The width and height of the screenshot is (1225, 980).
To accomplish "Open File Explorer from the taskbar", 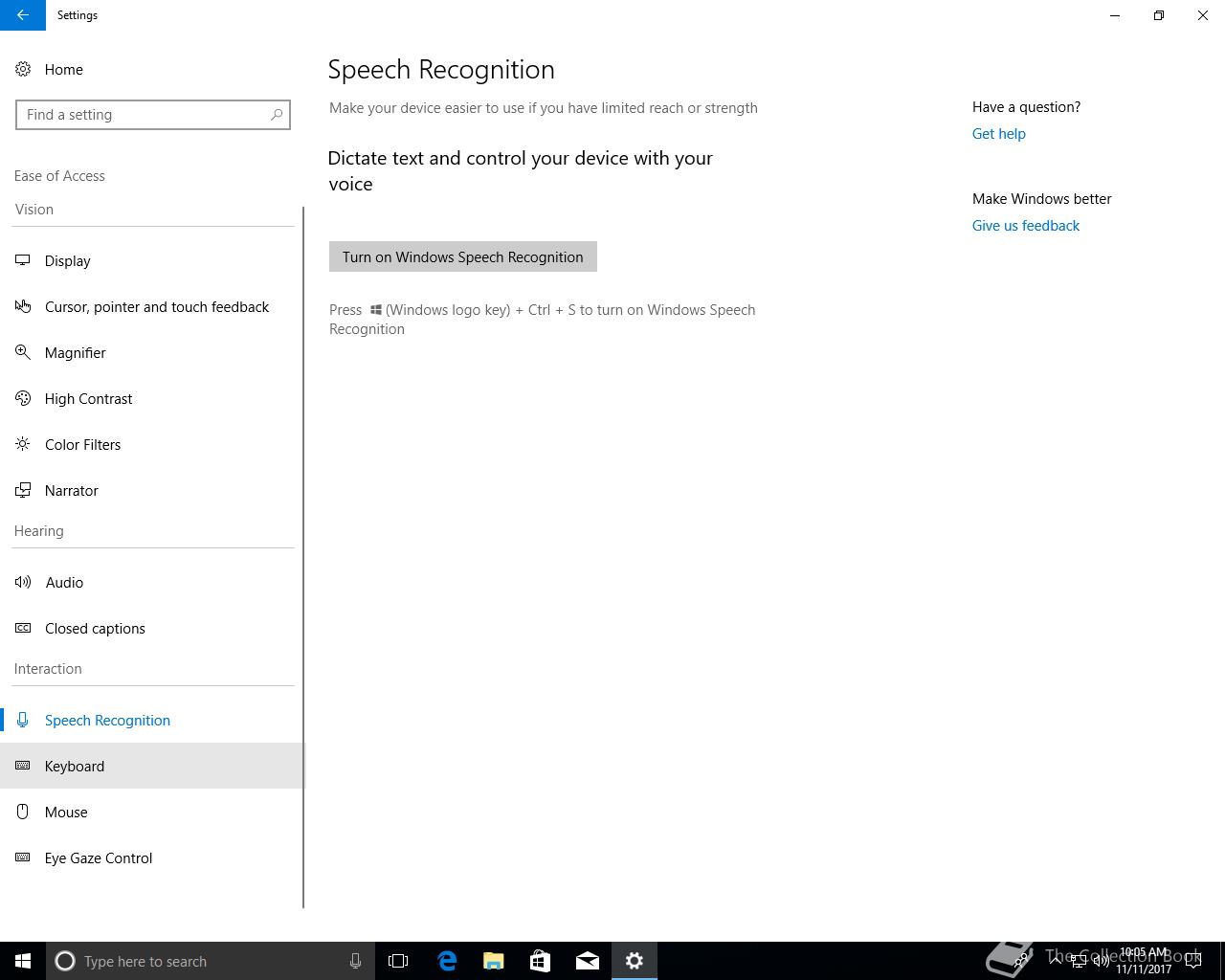I will click(x=494, y=961).
